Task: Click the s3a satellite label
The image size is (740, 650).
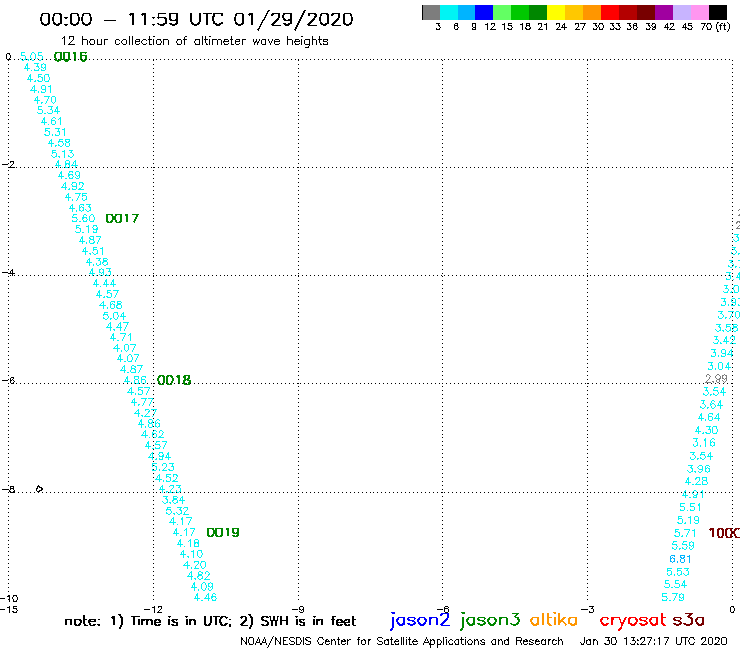Action: tap(689, 620)
